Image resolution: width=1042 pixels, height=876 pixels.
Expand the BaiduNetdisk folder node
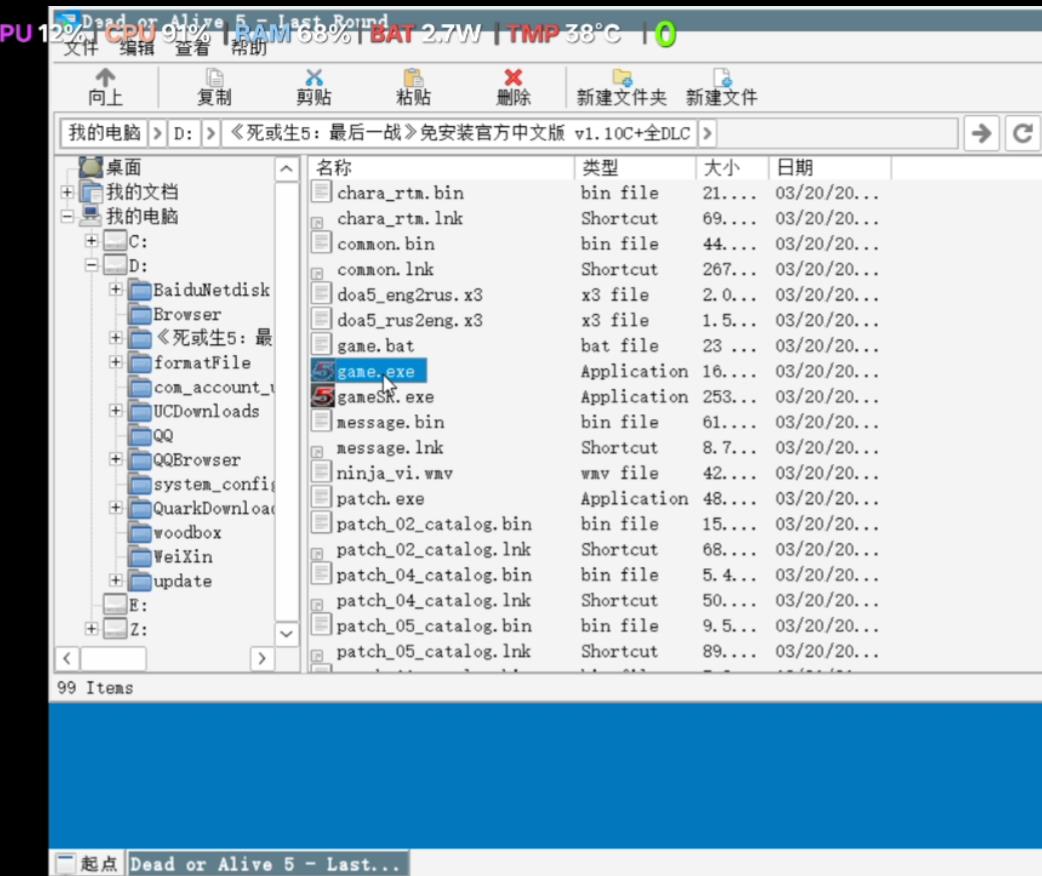click(x=116, y=290)
